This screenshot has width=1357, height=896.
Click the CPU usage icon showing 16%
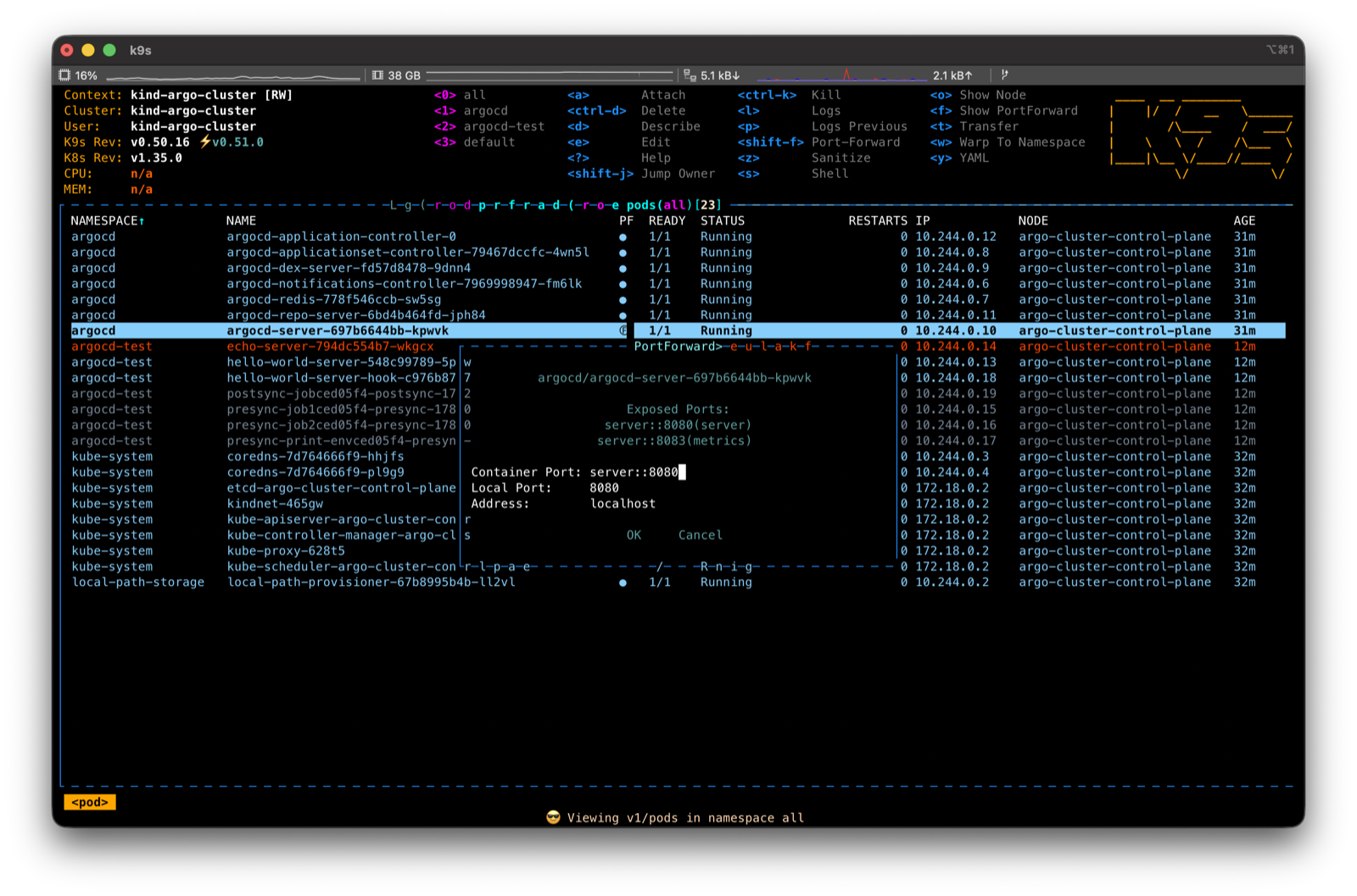(x=64, y=75)
